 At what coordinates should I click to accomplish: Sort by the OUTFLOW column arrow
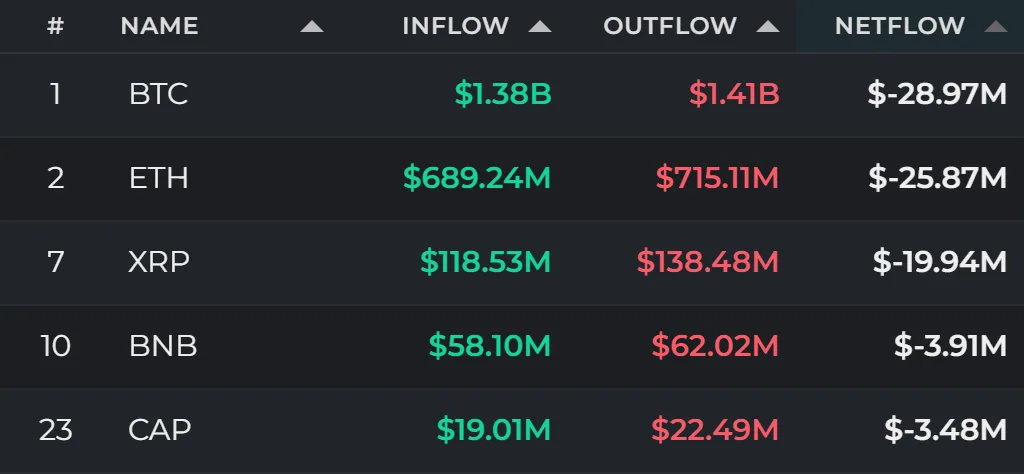click(768, 26)
